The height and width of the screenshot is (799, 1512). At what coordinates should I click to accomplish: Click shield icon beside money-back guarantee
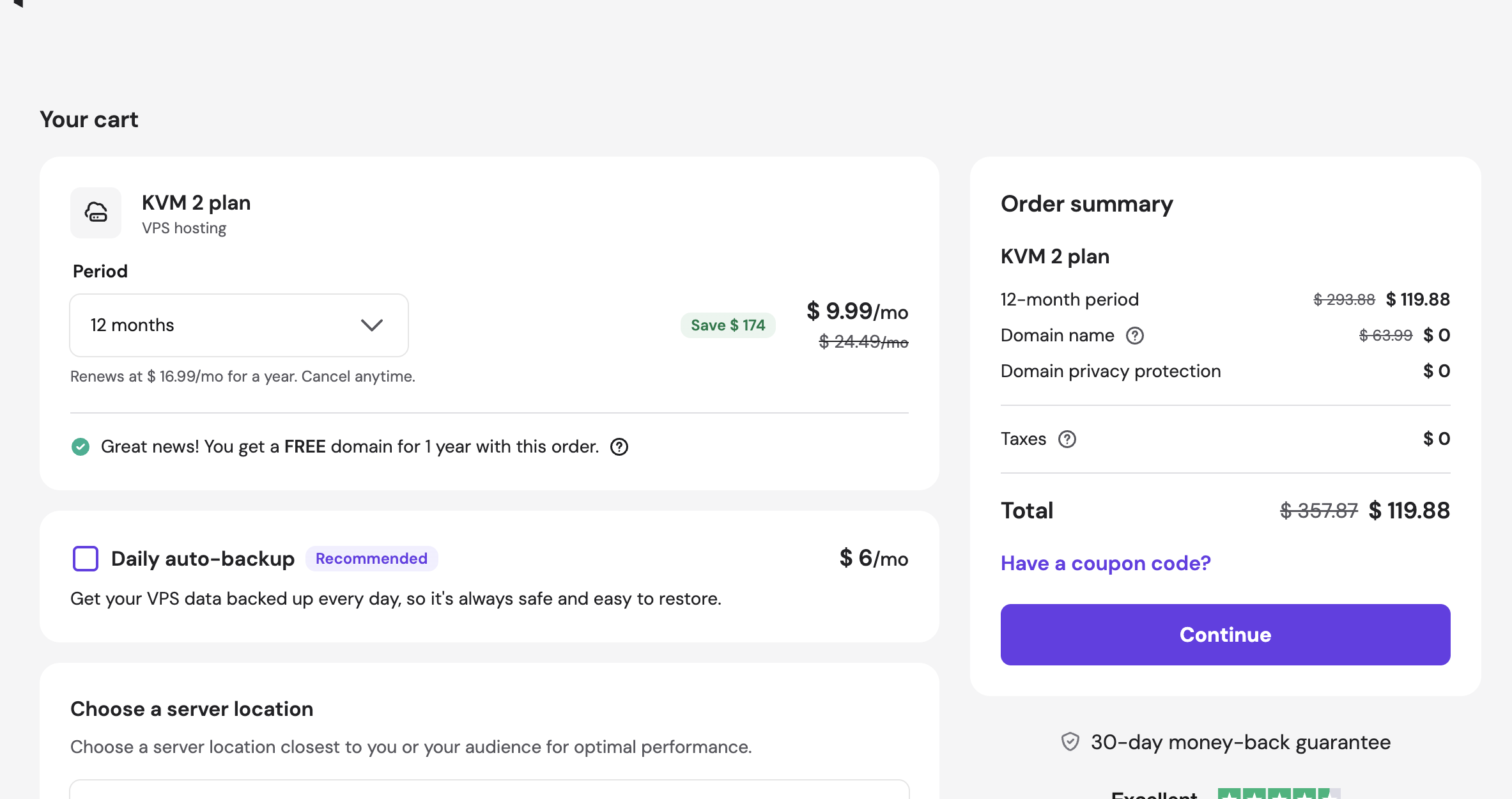click(1070, 741)
